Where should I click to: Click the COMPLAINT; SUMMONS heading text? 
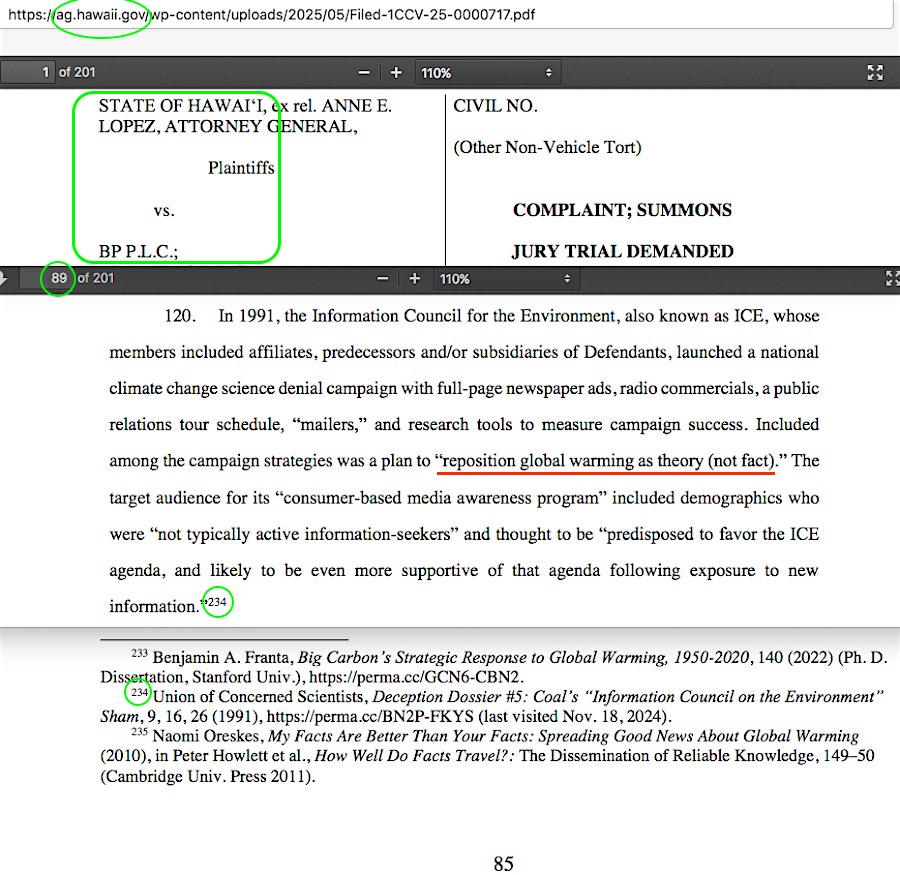(622, 211)
